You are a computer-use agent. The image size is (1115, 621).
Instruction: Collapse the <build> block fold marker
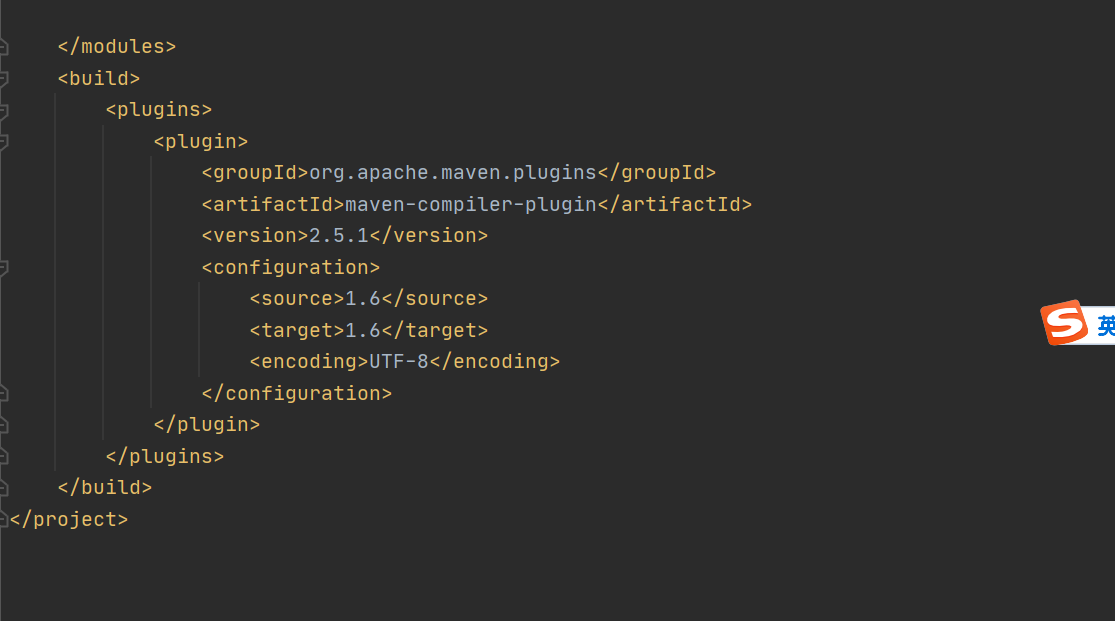[x=4, y=79]
